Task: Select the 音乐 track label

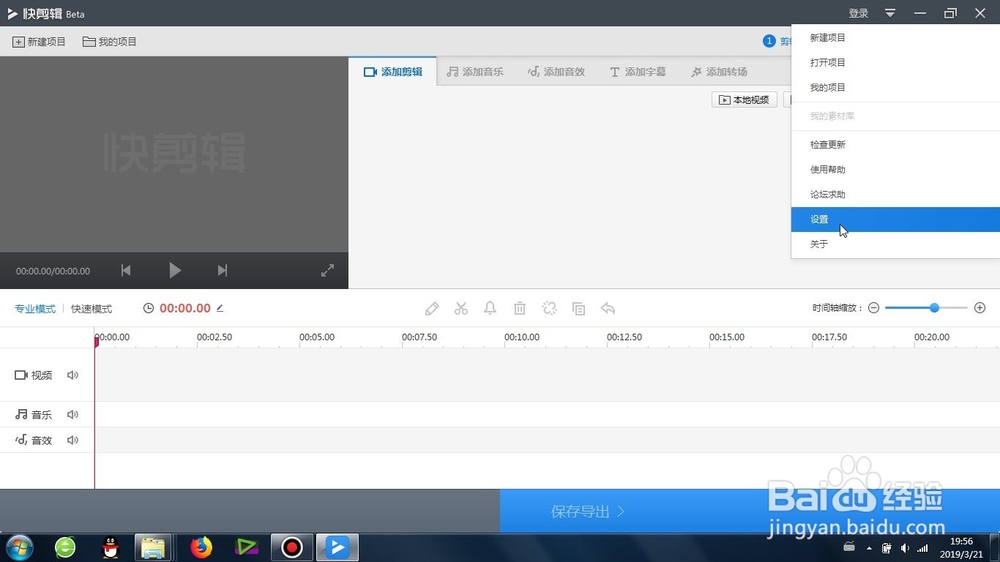Action: pyautogui.click(x=34, y=415)
